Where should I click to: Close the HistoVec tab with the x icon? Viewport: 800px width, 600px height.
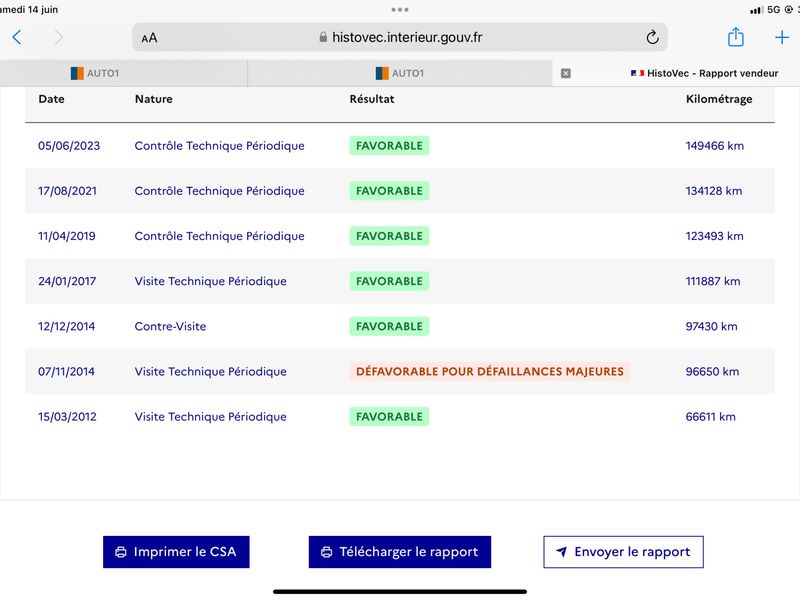click(x=565, y=73)
